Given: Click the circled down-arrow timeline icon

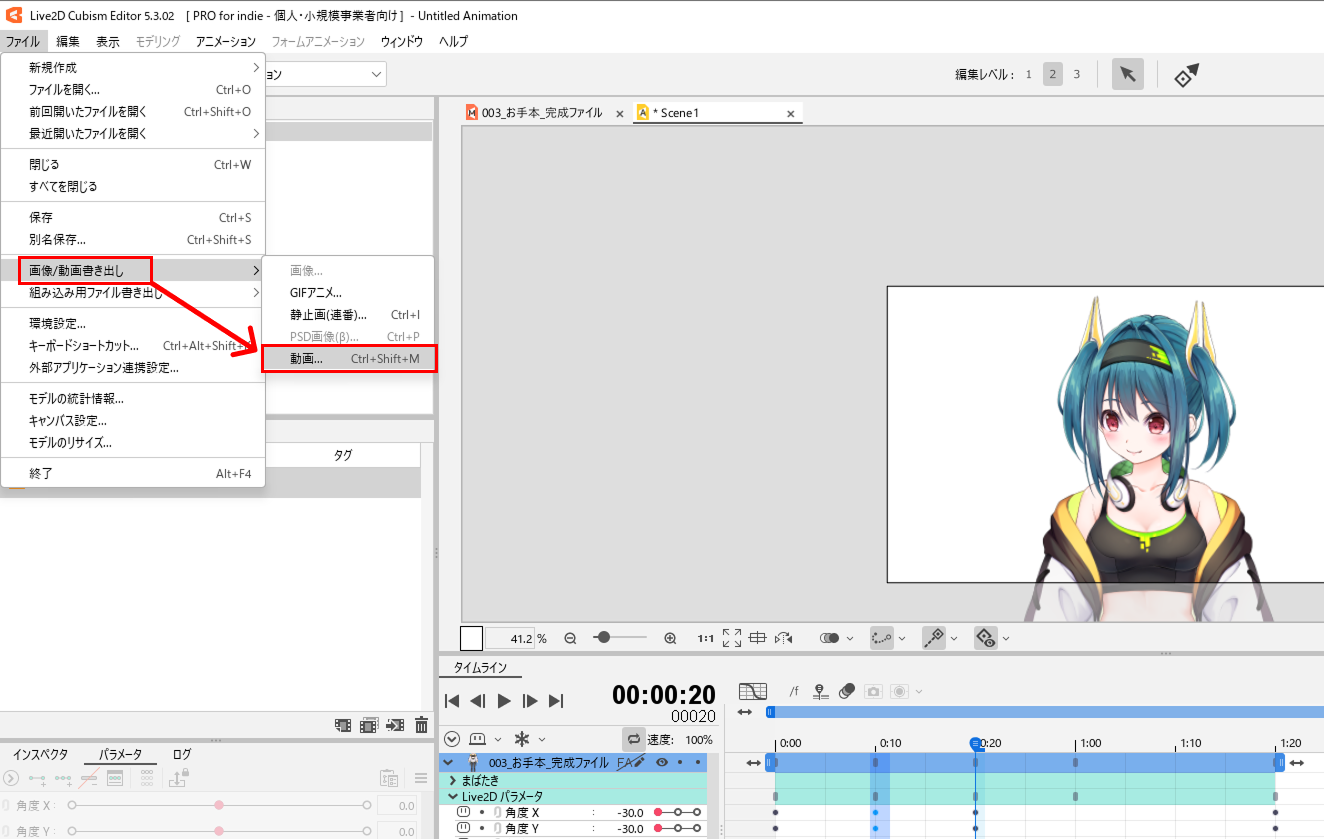Looking at the screenshot, I should [x=452, y=739].
